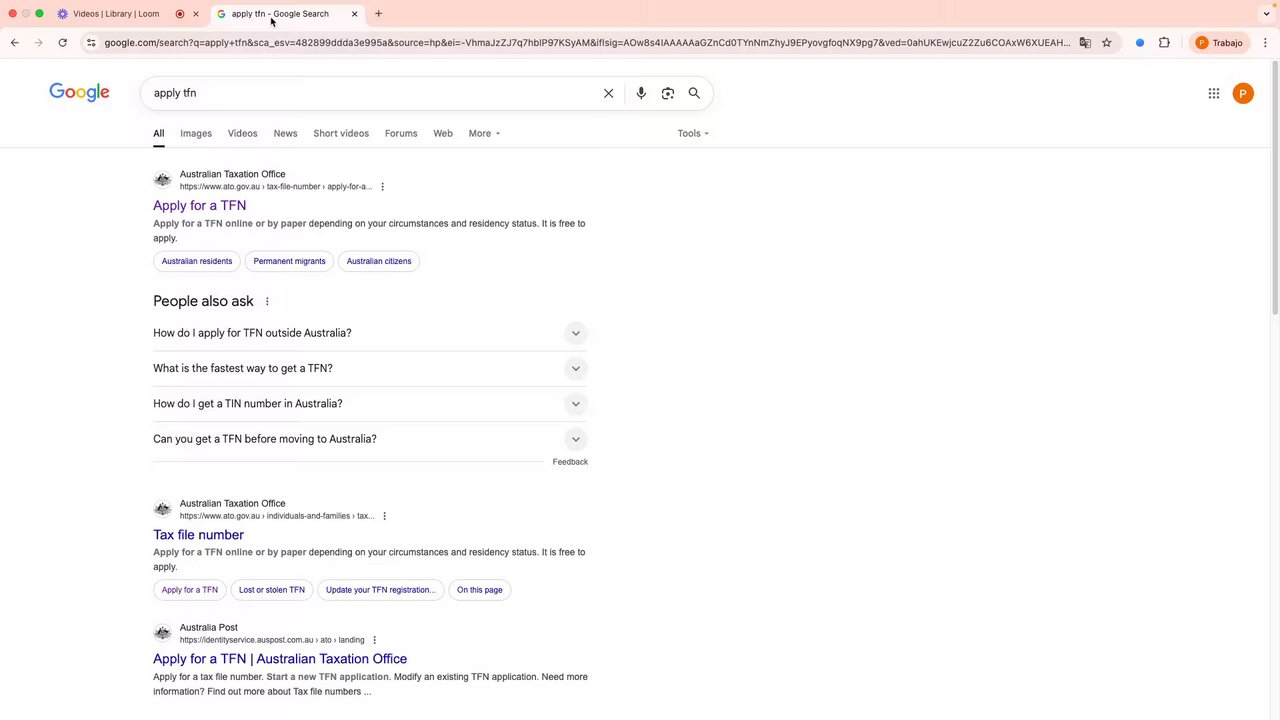
Task: Close the Loom Videos Library tab
Action: pos(196,14)
